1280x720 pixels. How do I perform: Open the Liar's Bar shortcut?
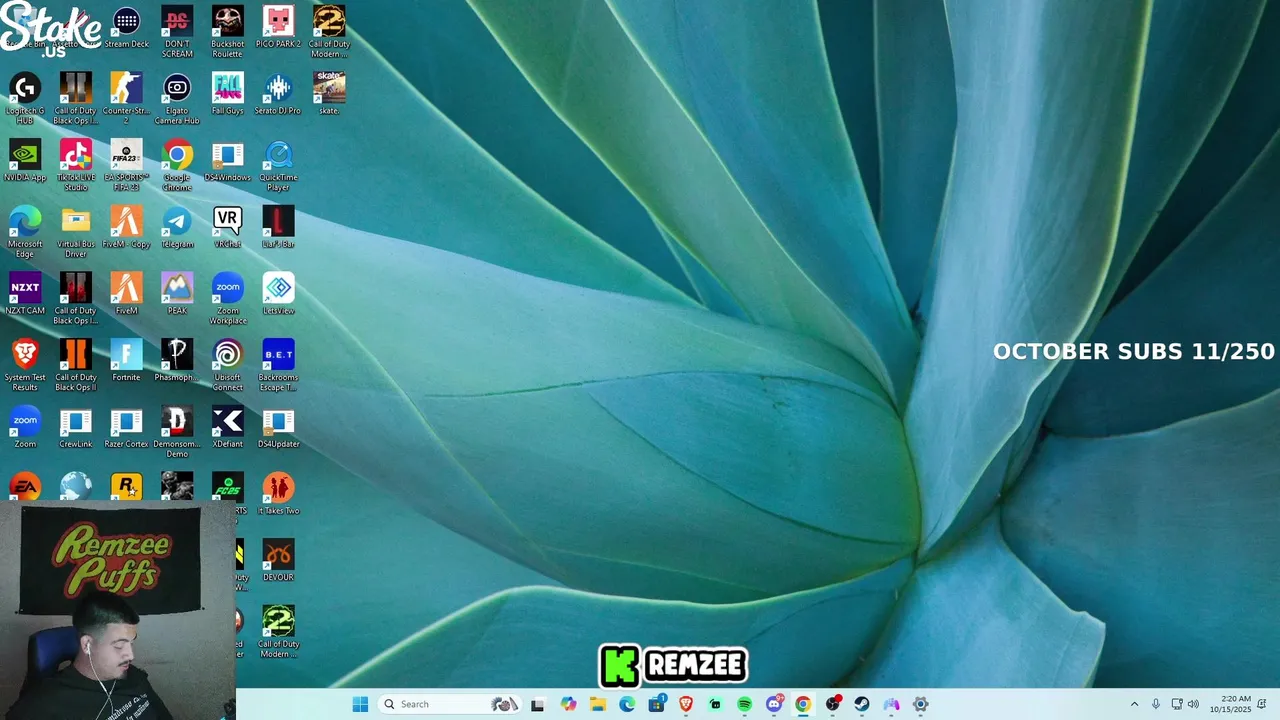pyautogui.click(x=278, y=227)
